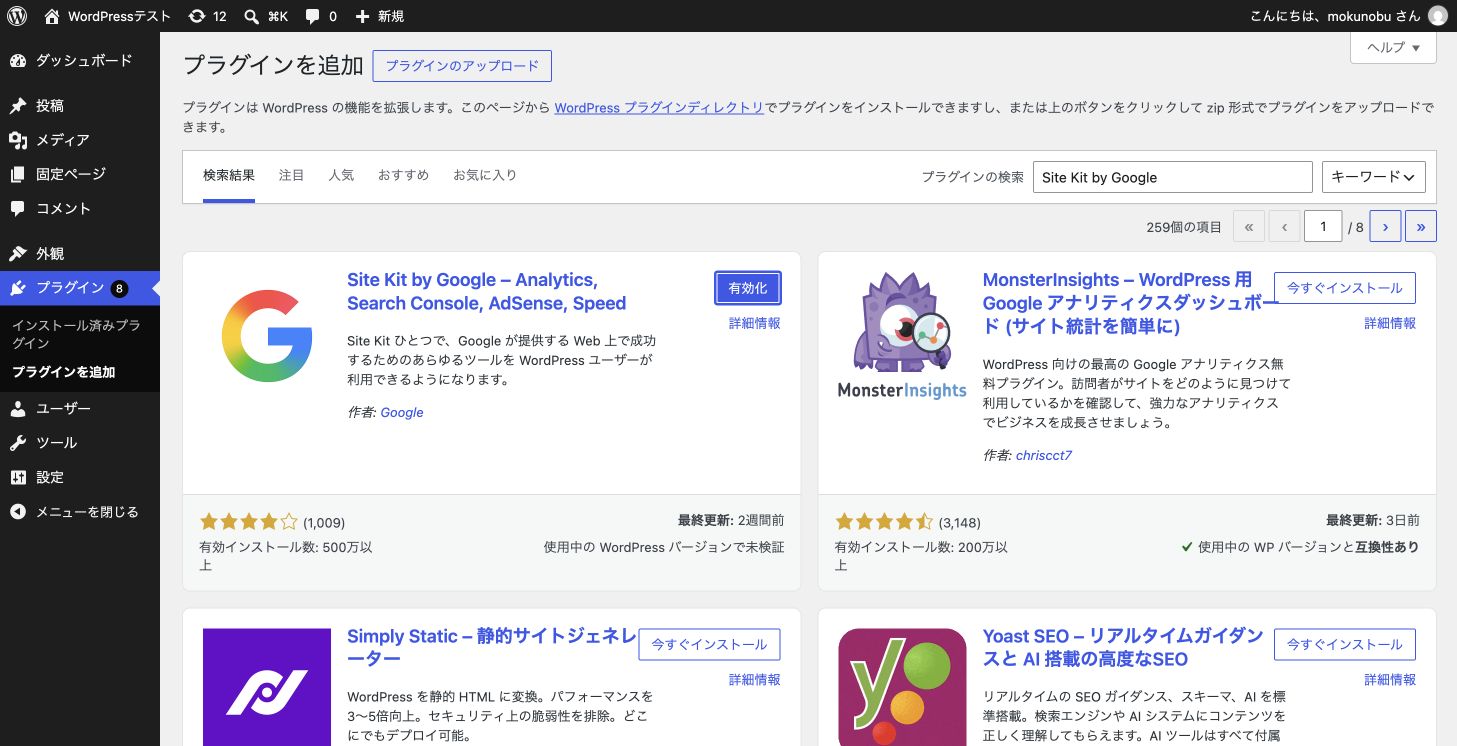Open the WordPressテスト site home link
This screenshot has width=1457, height=746.
point(107,16)
